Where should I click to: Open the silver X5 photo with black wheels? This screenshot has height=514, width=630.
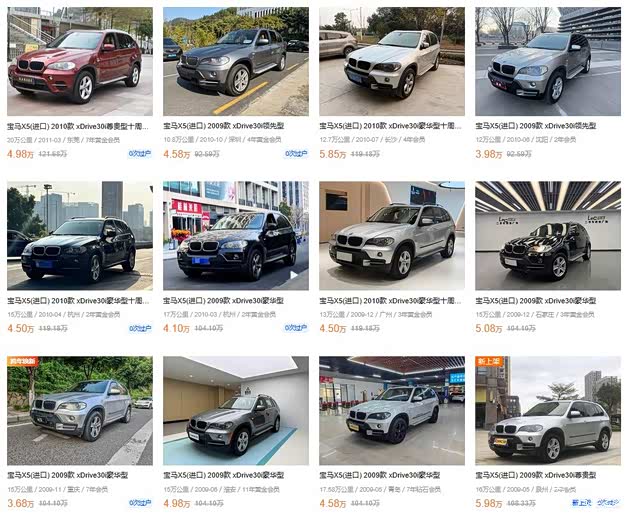coord(392,411)
